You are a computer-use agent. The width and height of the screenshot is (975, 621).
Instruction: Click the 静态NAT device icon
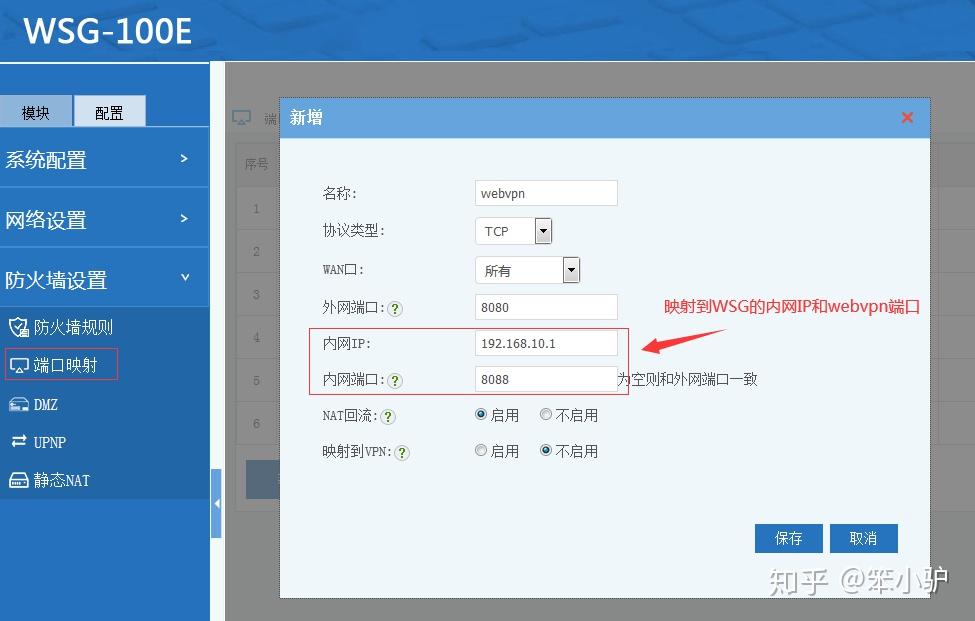point(16,480)
